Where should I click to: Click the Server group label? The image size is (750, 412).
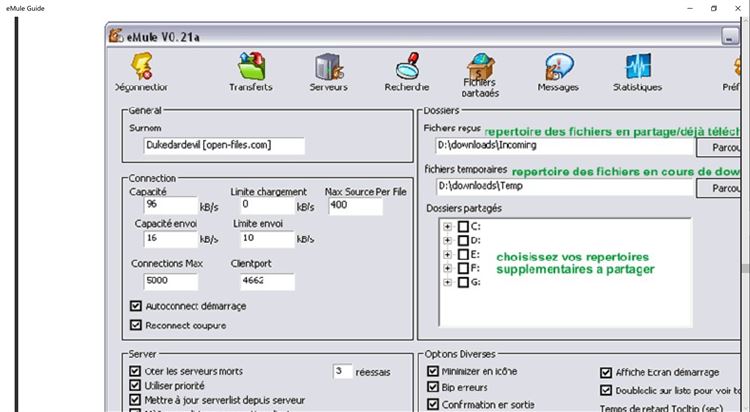[142, 354]
